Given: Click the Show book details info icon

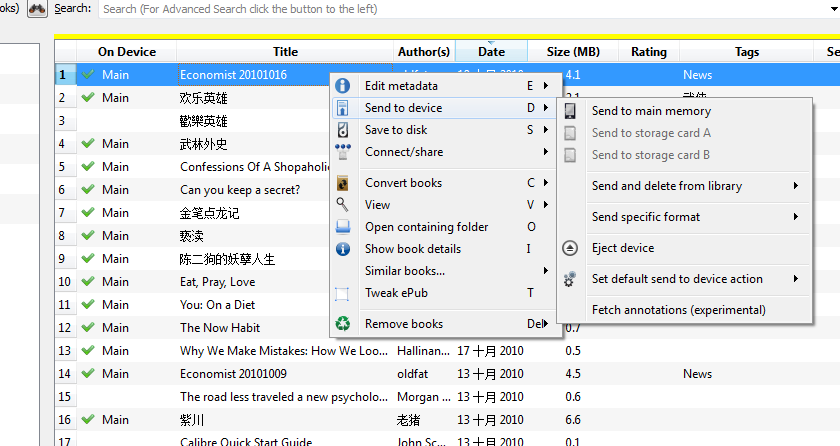Looking at the screenshot, I should tap(342, 249).
